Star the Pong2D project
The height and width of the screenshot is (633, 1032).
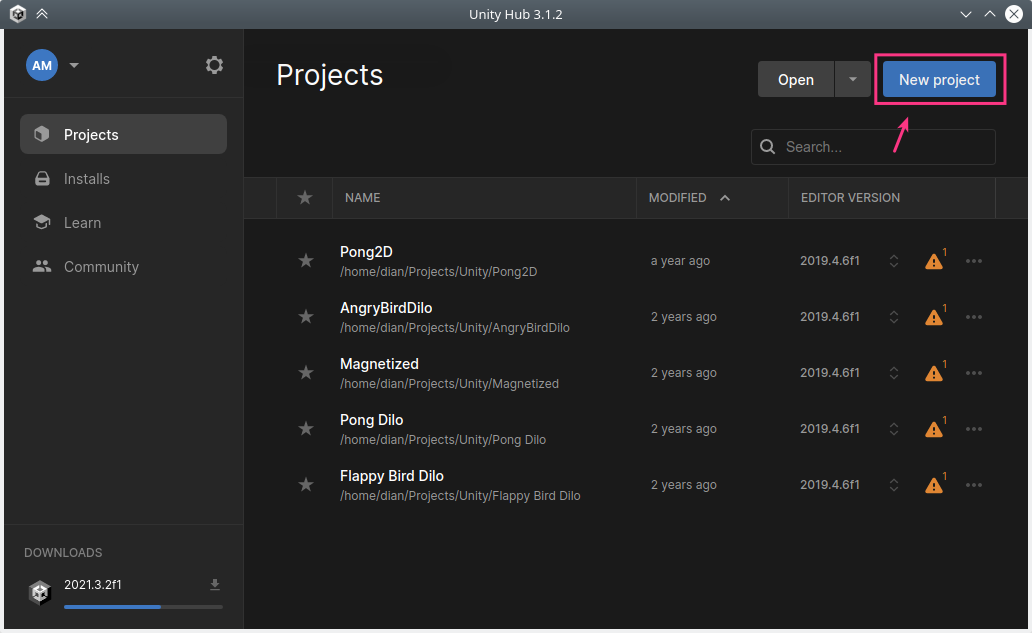(306, 261)
